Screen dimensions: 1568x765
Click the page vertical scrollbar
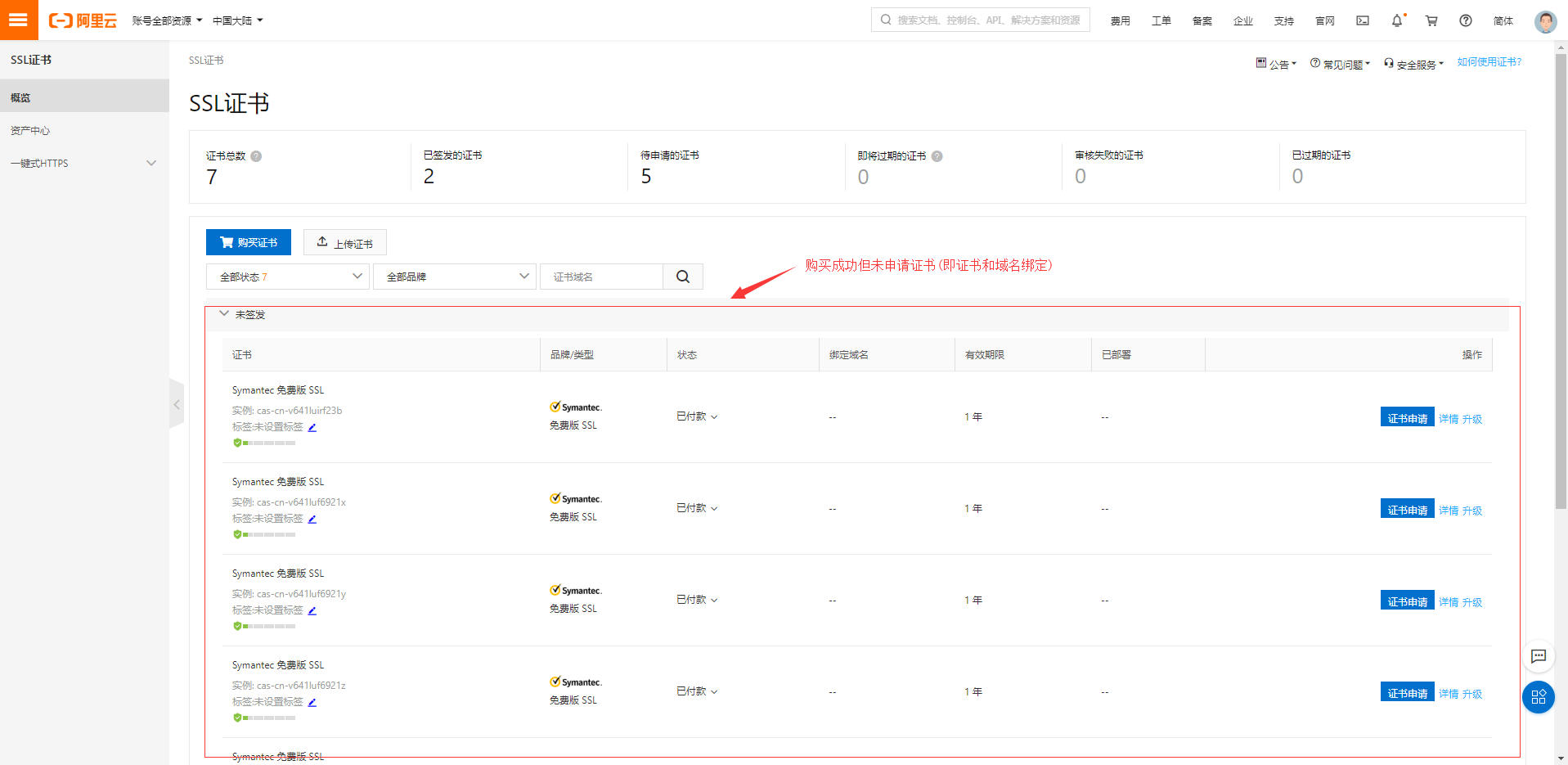1561,281
